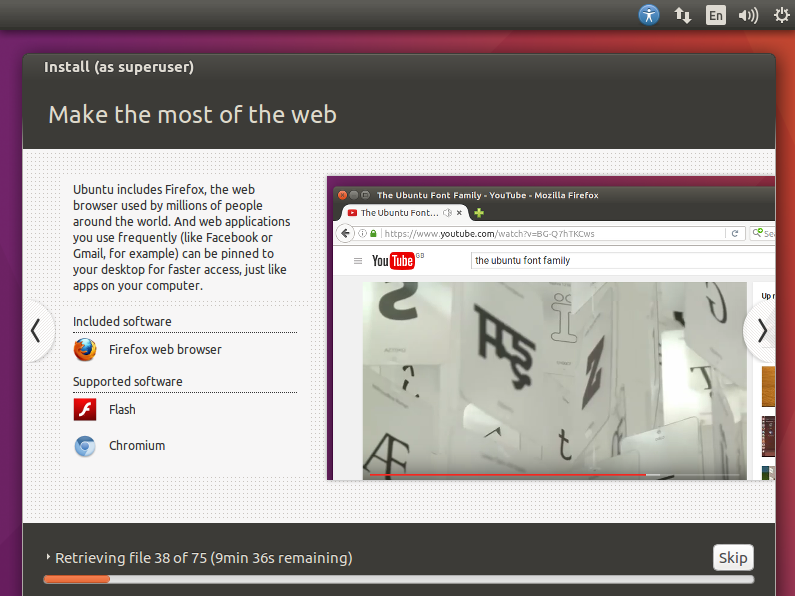Click the Firefox web browser icon

85,350
